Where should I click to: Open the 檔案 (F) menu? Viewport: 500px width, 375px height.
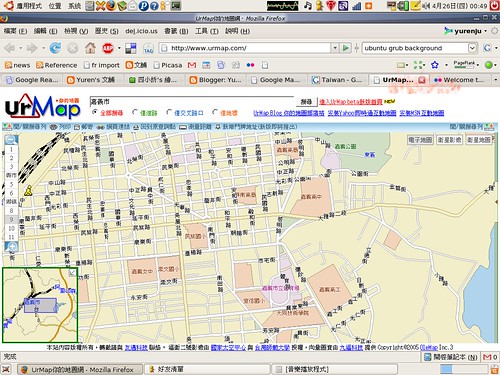coord(15,31)
